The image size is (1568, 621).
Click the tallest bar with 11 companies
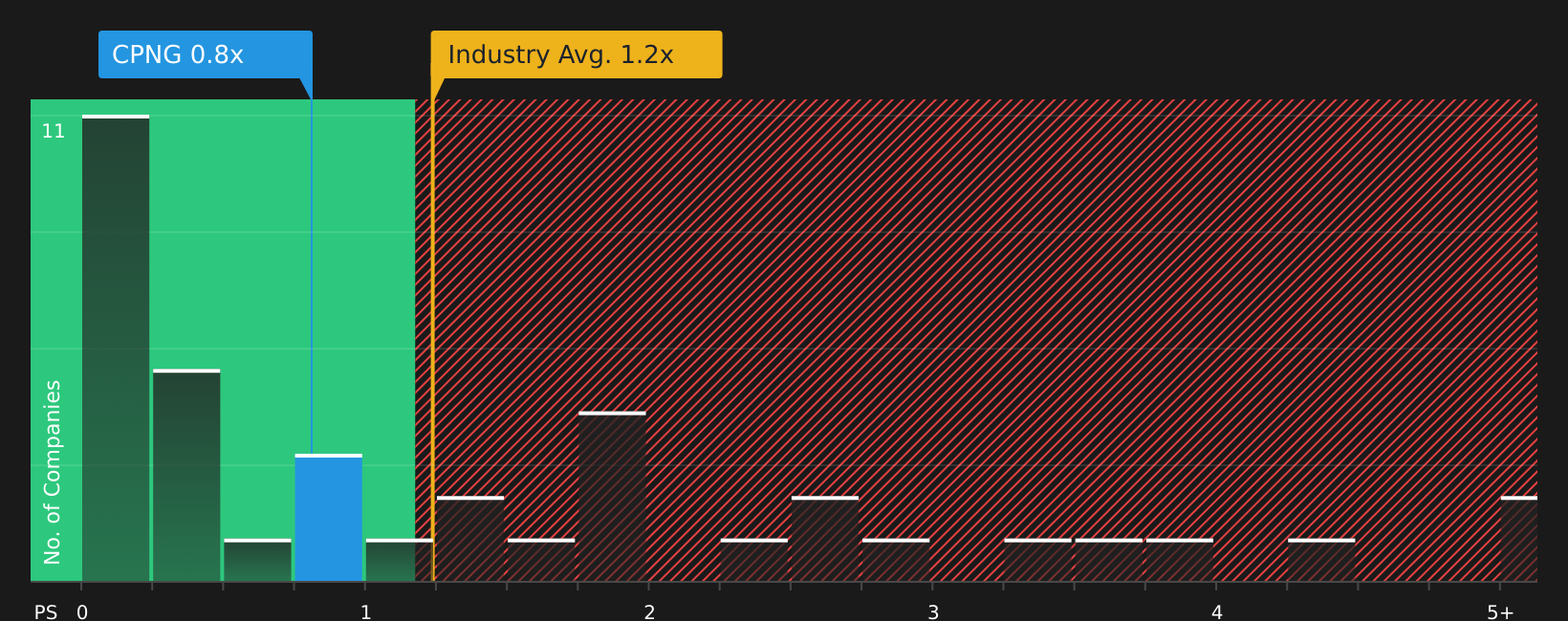pos(116,348)
